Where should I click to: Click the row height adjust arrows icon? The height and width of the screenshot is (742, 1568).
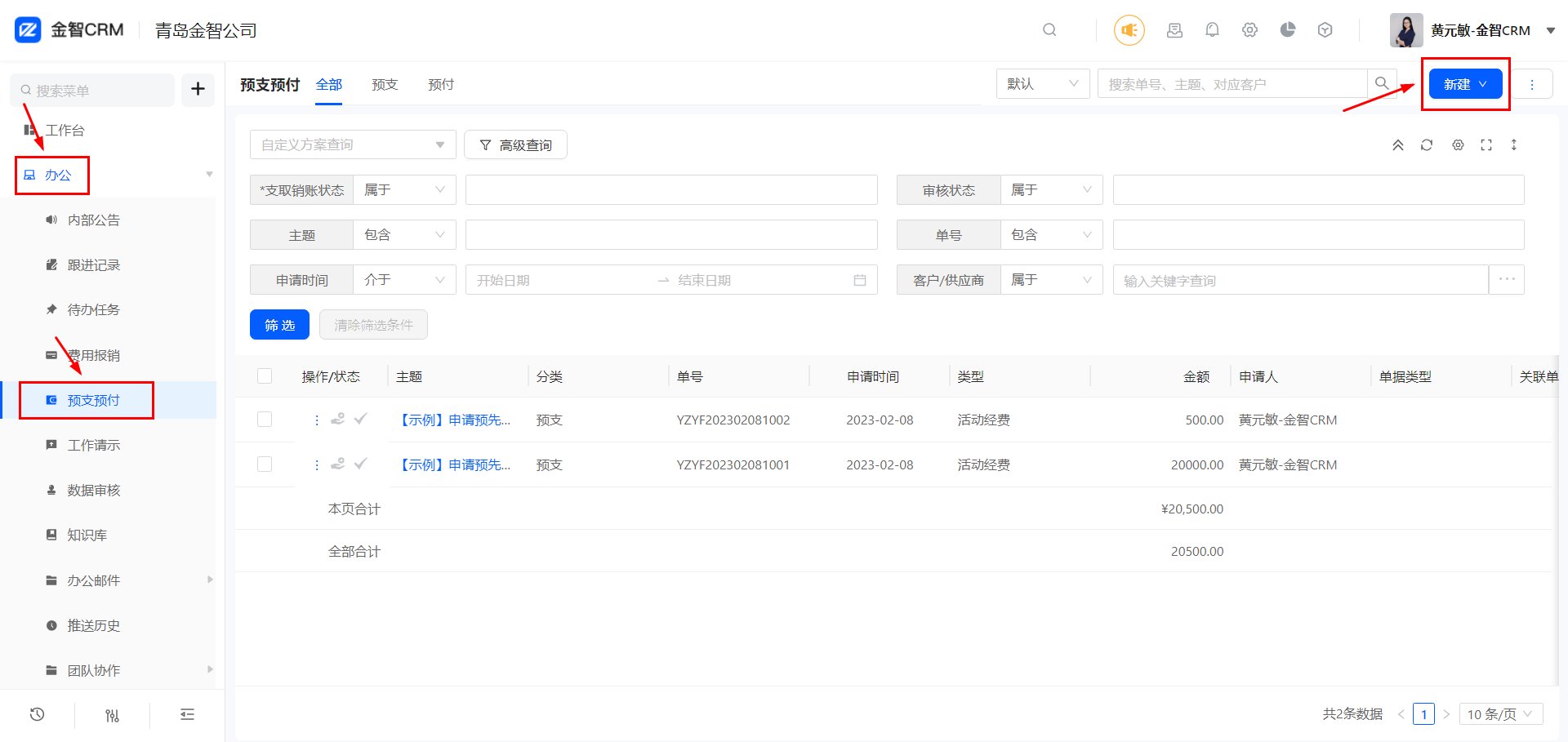point(1514,145)
